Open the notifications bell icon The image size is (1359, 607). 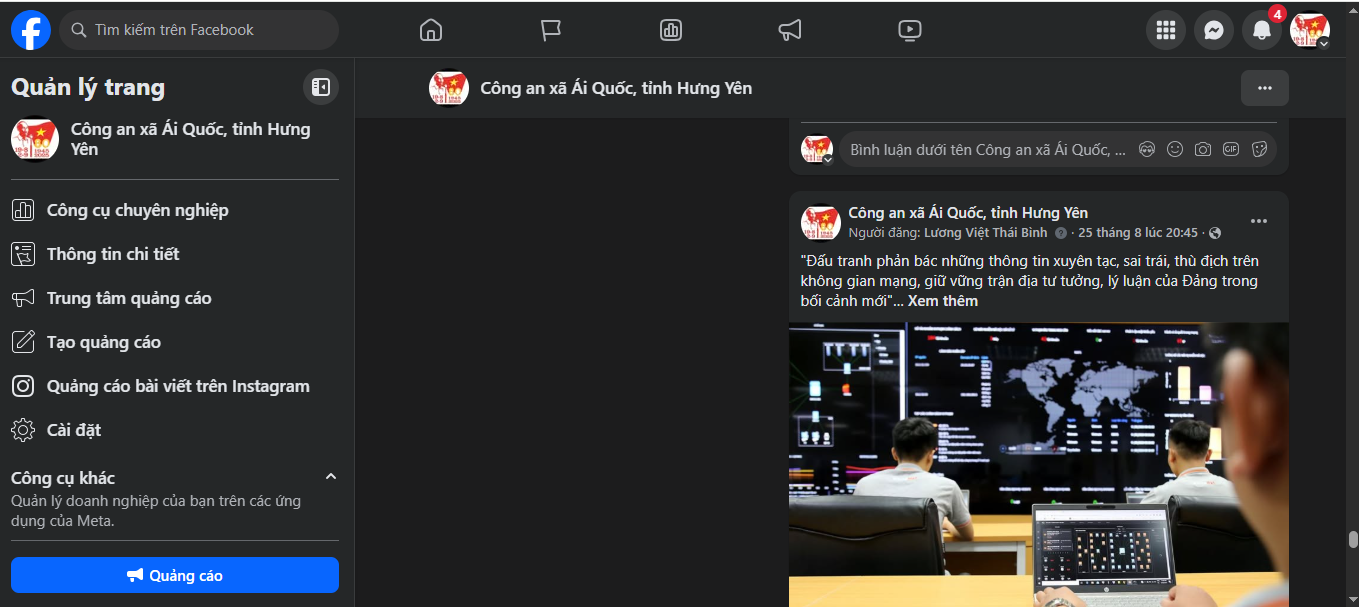point(1262,30)
